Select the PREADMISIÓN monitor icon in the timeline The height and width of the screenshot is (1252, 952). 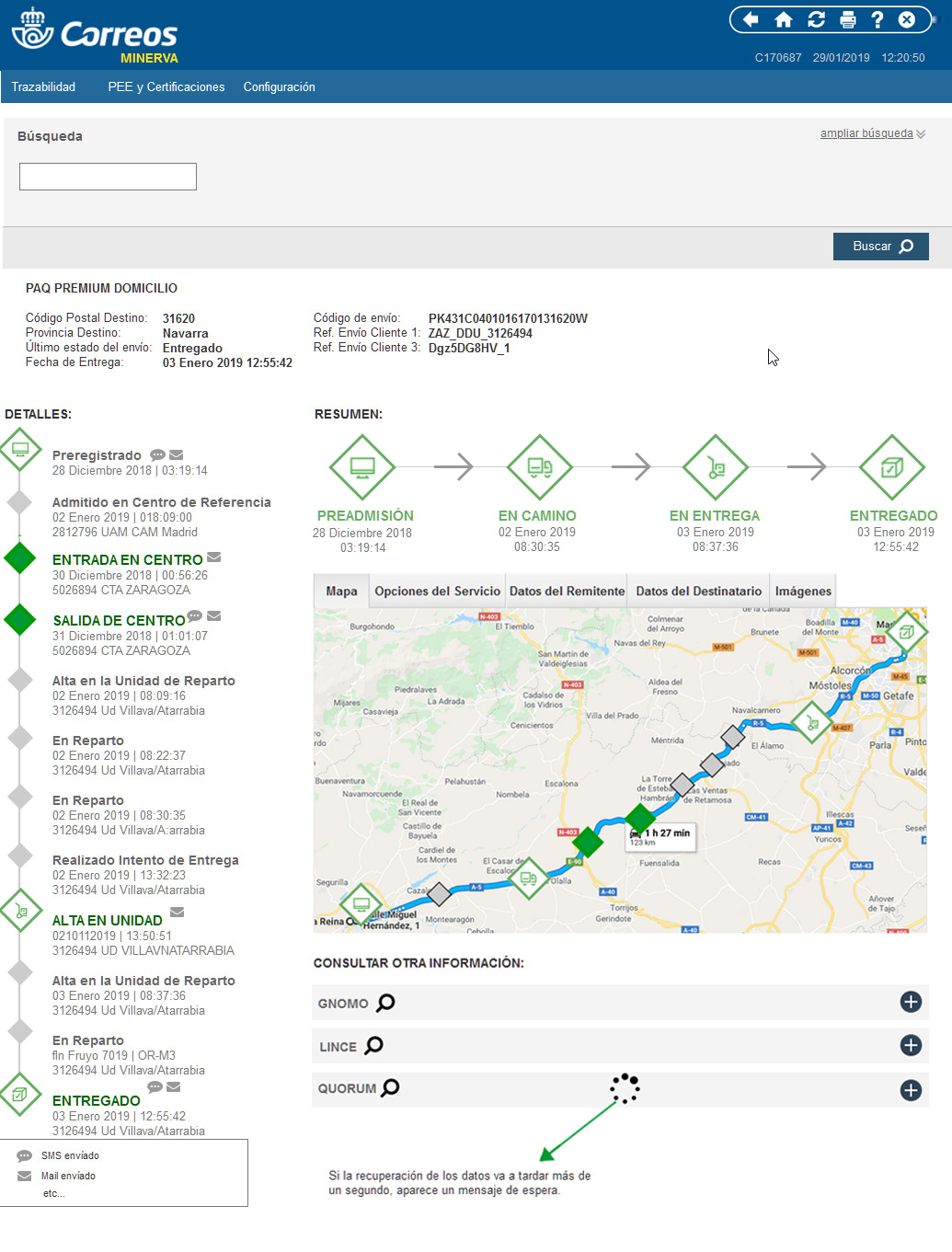[361, 466]
